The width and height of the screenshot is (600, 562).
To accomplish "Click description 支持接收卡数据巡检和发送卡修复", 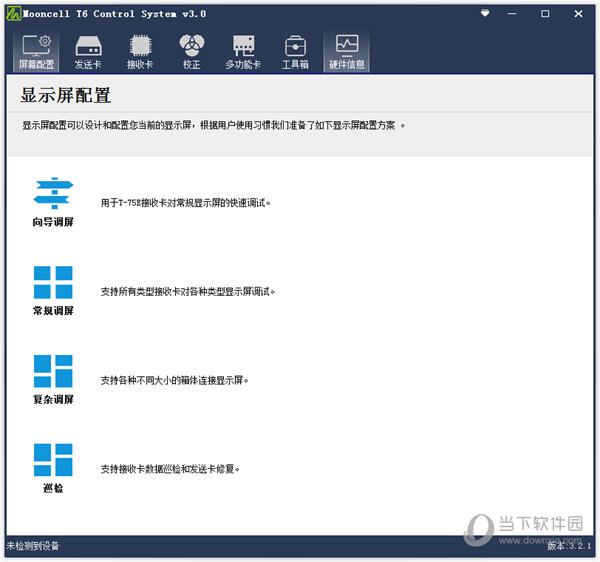I will click(170, 469).
